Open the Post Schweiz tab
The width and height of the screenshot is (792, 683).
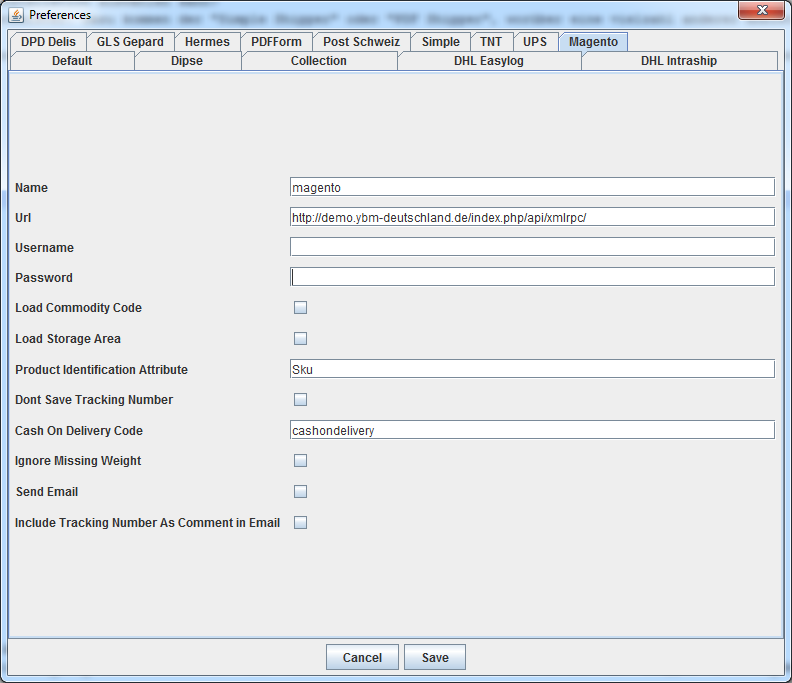(361, 41)
